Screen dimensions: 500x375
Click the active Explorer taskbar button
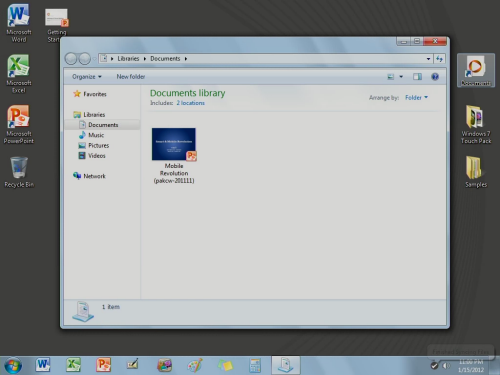tap(286, 365)
